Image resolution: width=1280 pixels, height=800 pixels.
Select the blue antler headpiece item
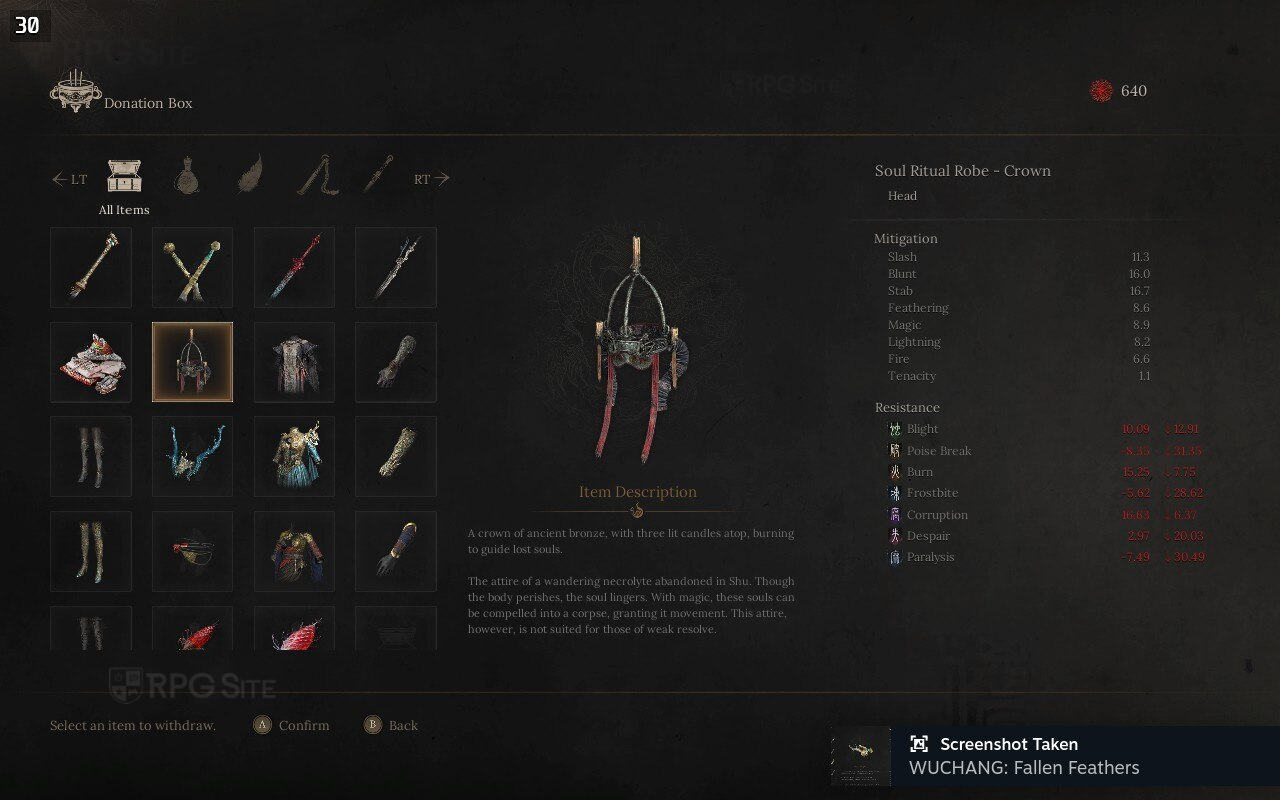192,456
